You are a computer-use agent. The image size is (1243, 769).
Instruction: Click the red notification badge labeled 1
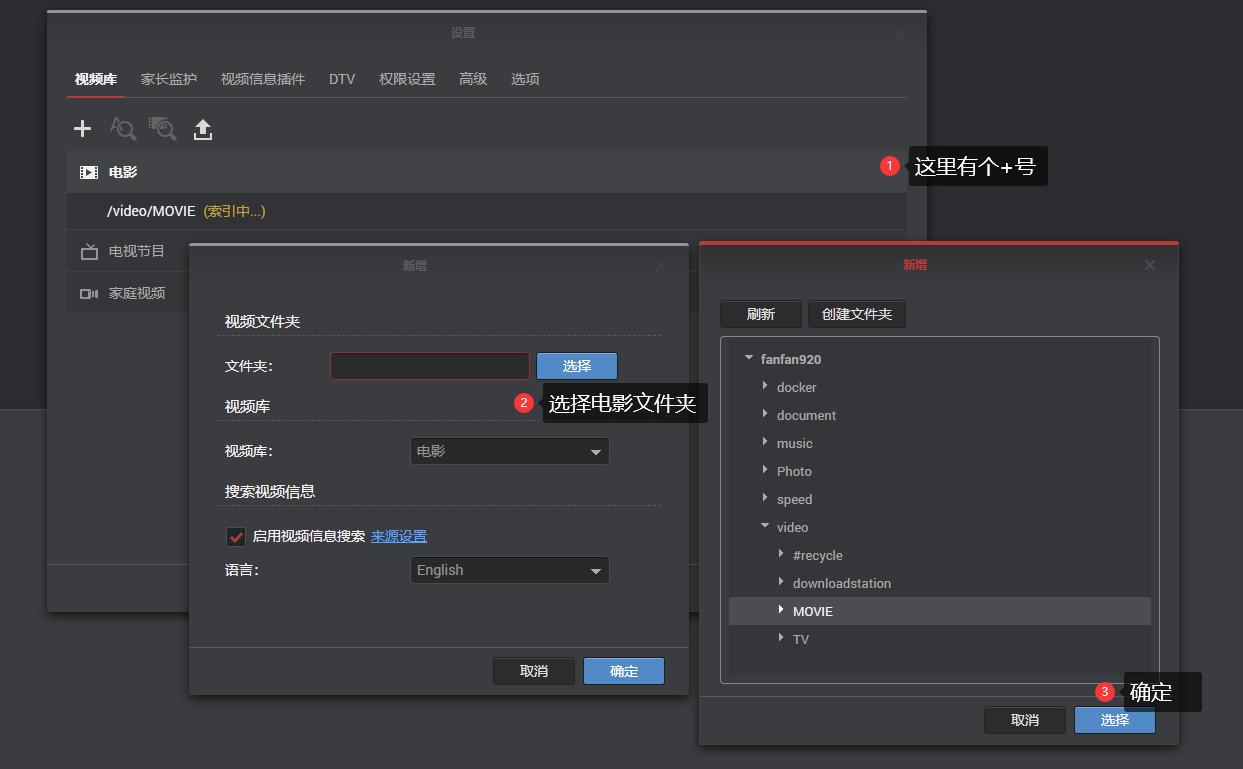point(889,165)
